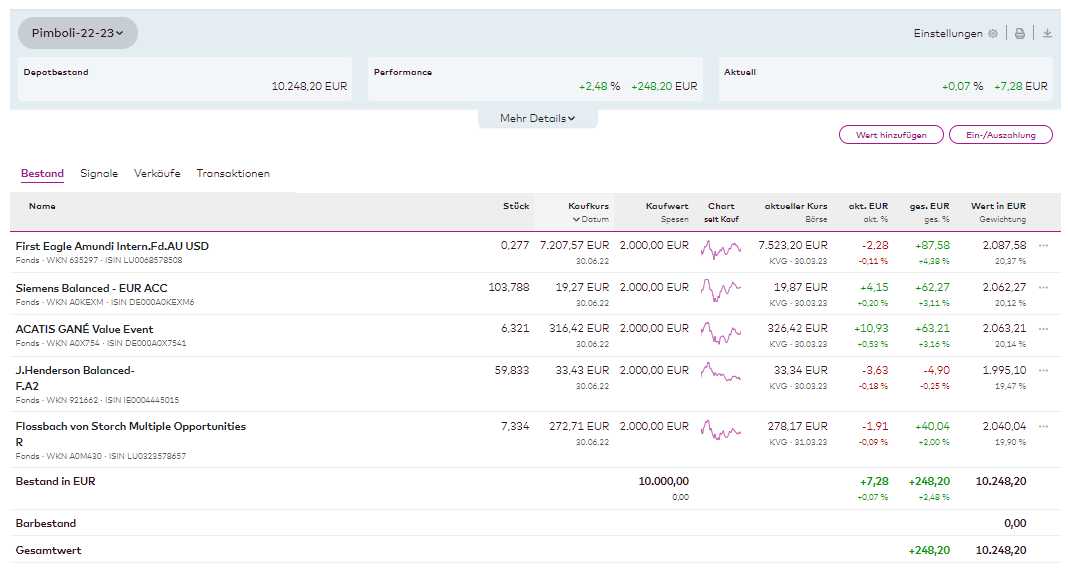Image resolution: width=1068 pixels, height=569 pixels.
Task: Expand the Mehr Details section
Action: point(537,118)
